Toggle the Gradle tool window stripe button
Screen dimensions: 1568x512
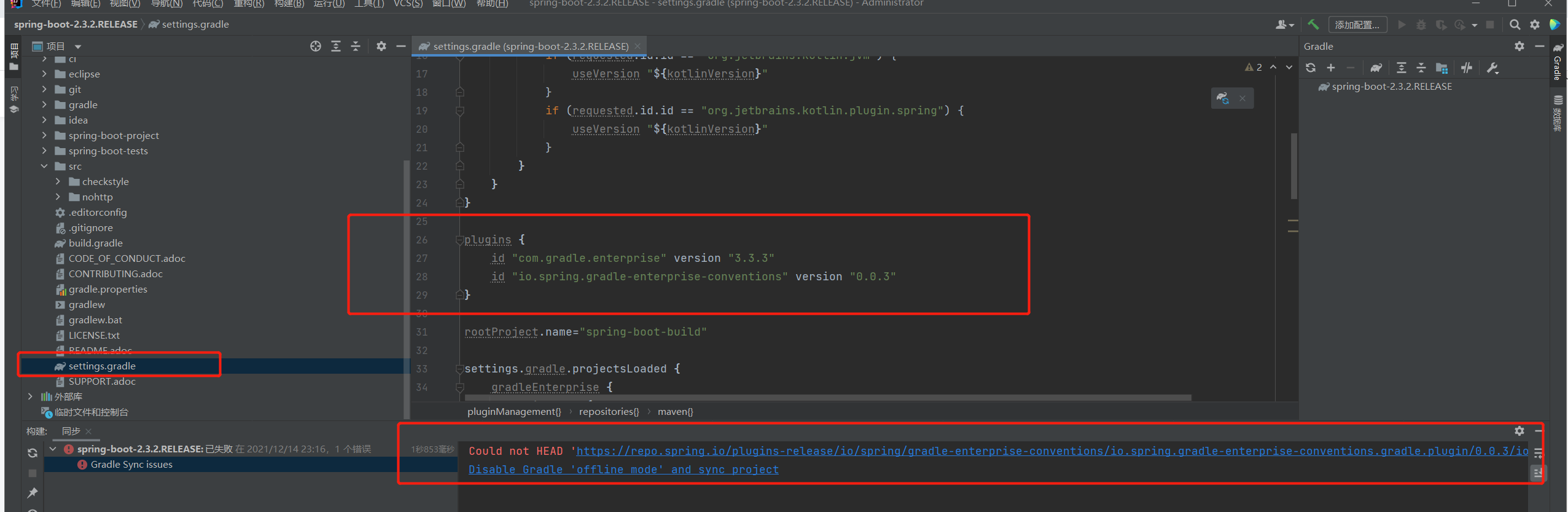pyautogui.click(x=1558, y=62)
